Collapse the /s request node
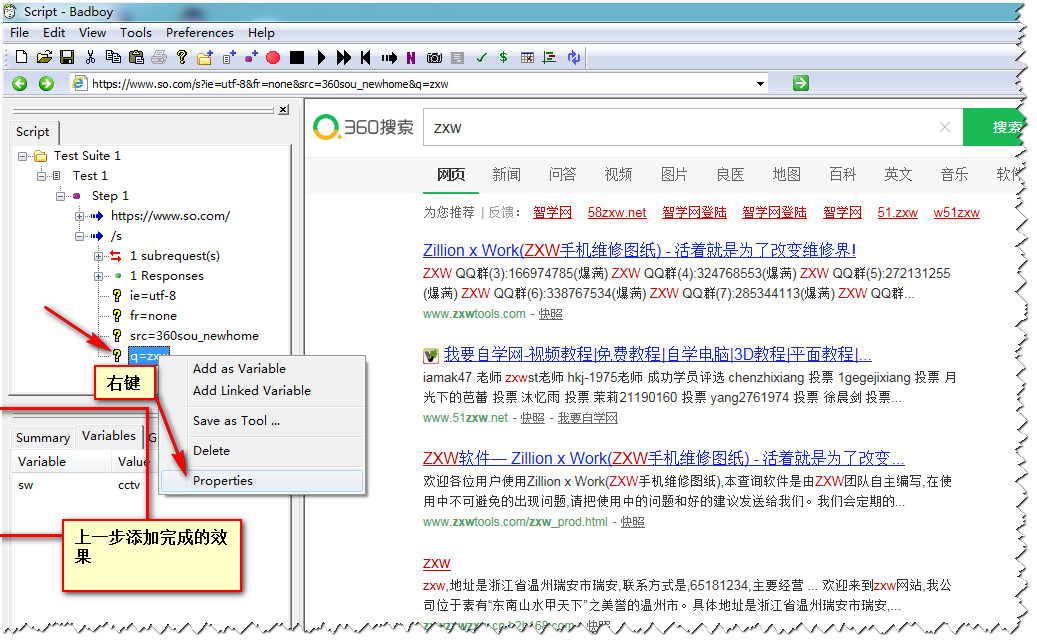Viewport: 1037px width, 643px height. pyautogui.click(x=79, y=236)
